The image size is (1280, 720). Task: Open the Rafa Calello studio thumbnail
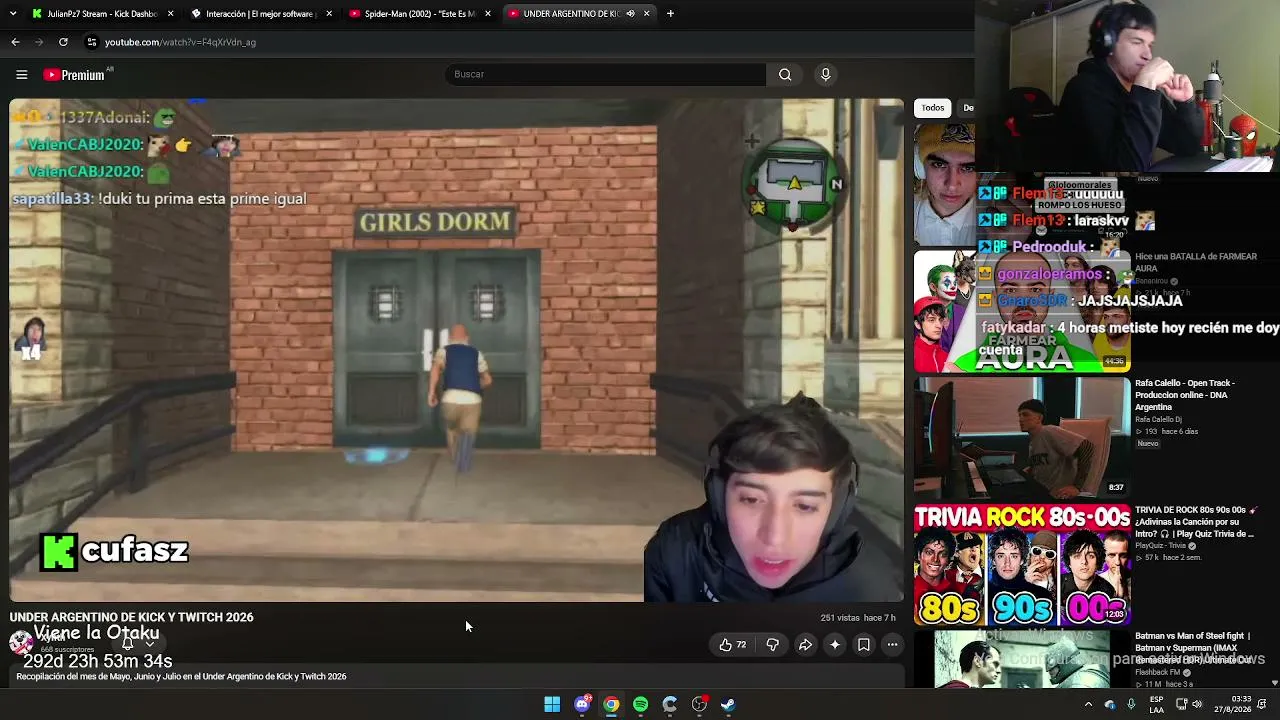click(1022, 437)
